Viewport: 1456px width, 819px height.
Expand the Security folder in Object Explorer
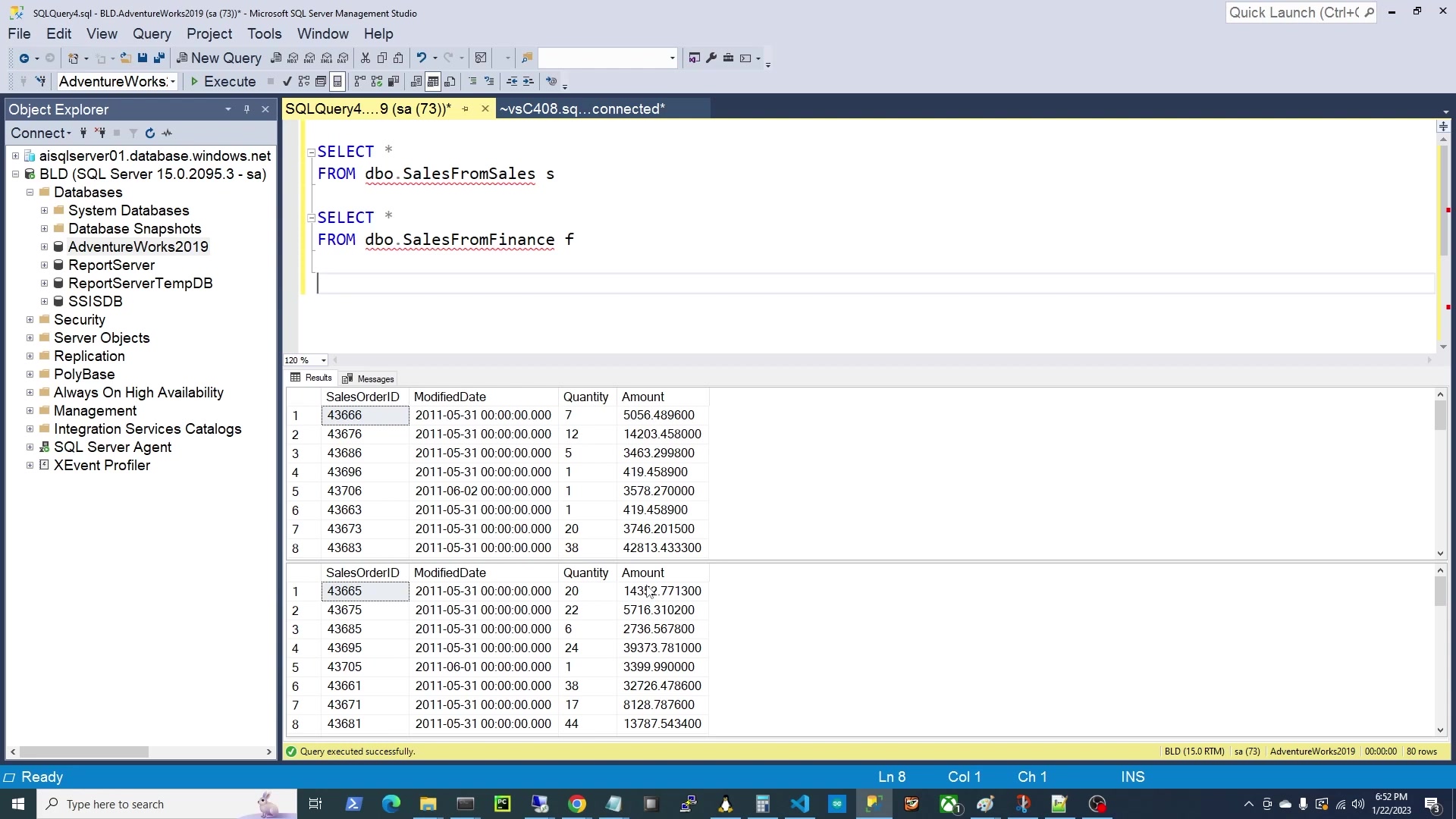pos(30,319)
